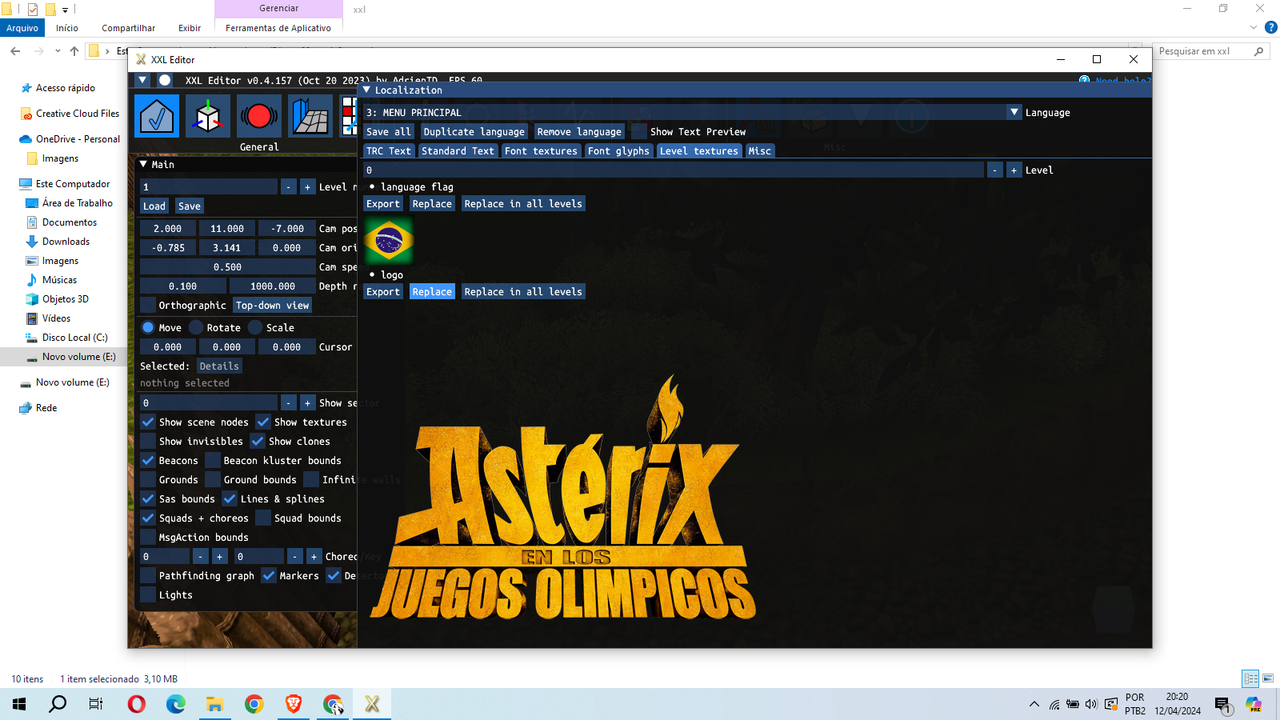Decrement Level number in Main panel
The width and height of the screenshot is (1280, 720).
tap(288, 187)
